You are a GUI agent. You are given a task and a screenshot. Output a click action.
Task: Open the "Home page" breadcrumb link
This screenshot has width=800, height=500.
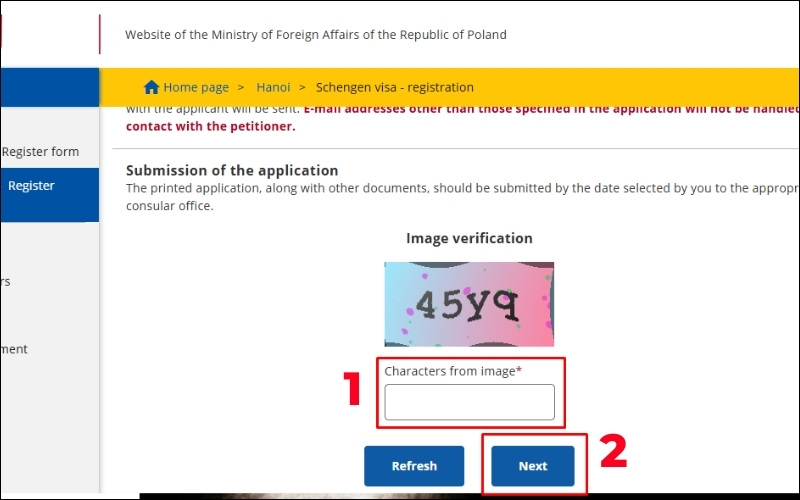tap(196, 87)
